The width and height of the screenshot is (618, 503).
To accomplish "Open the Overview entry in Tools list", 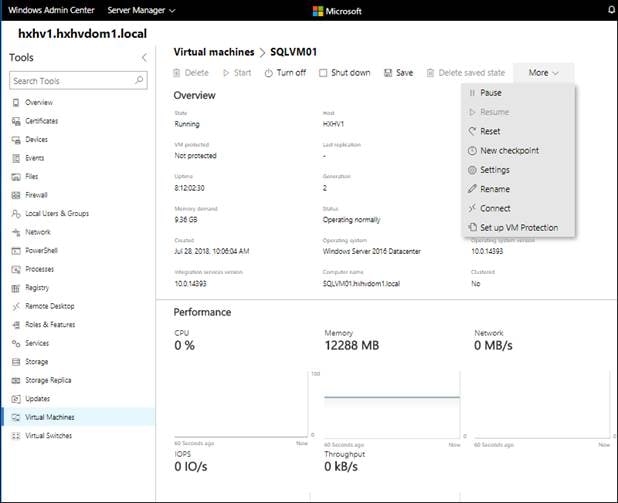I will click(39, 102).
